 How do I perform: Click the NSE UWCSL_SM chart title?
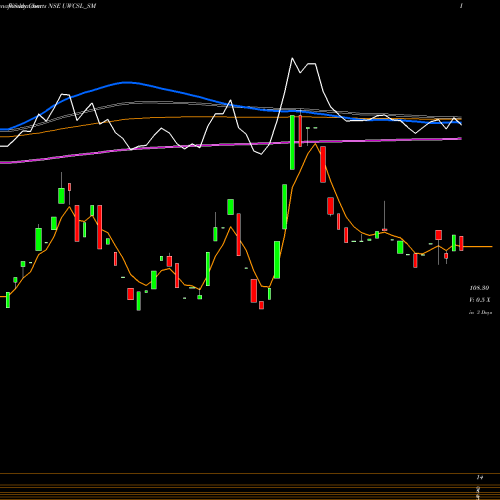coord(72,6)
